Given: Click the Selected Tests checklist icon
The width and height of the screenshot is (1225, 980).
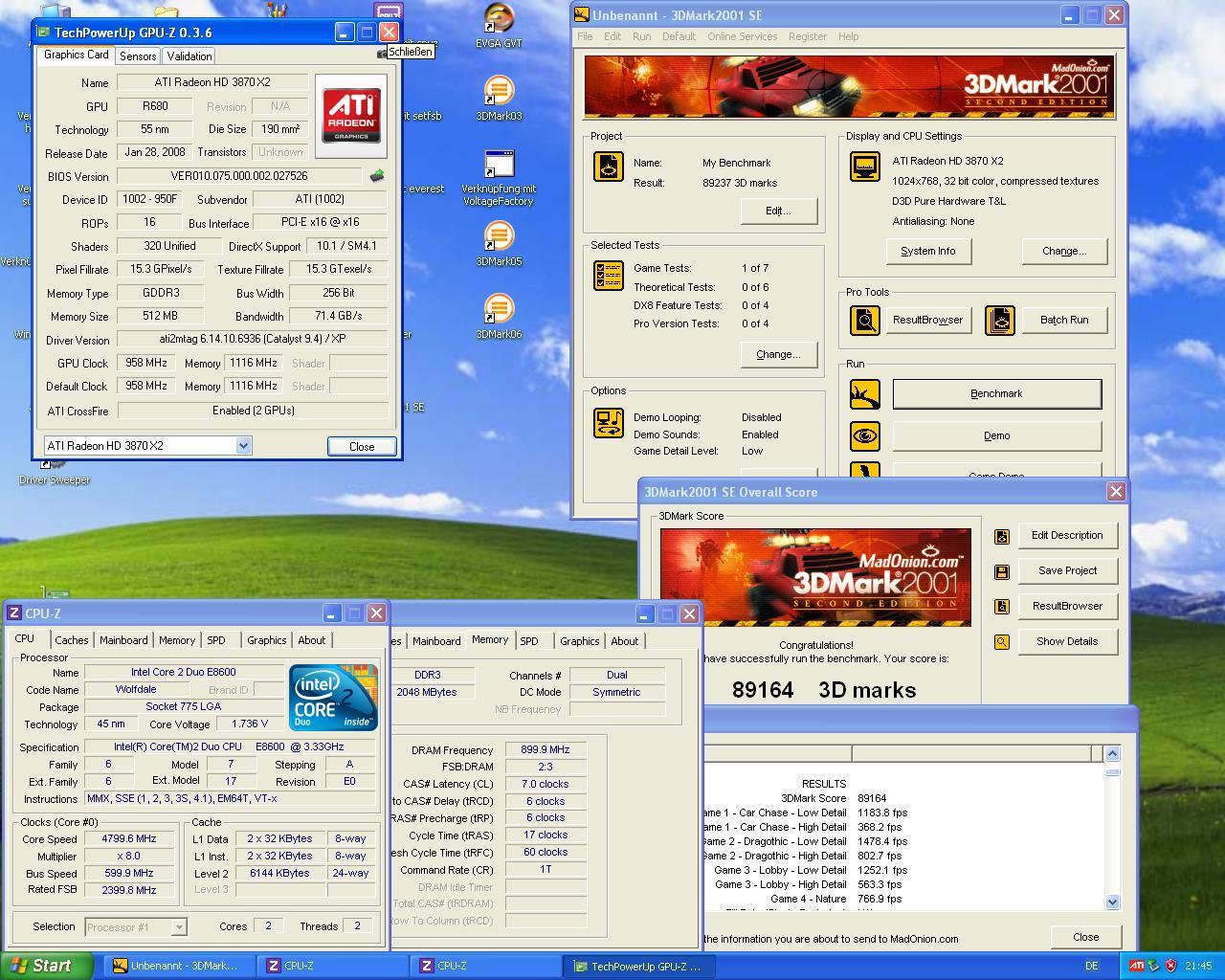Looking at the screenshot, I should [609, 276].
